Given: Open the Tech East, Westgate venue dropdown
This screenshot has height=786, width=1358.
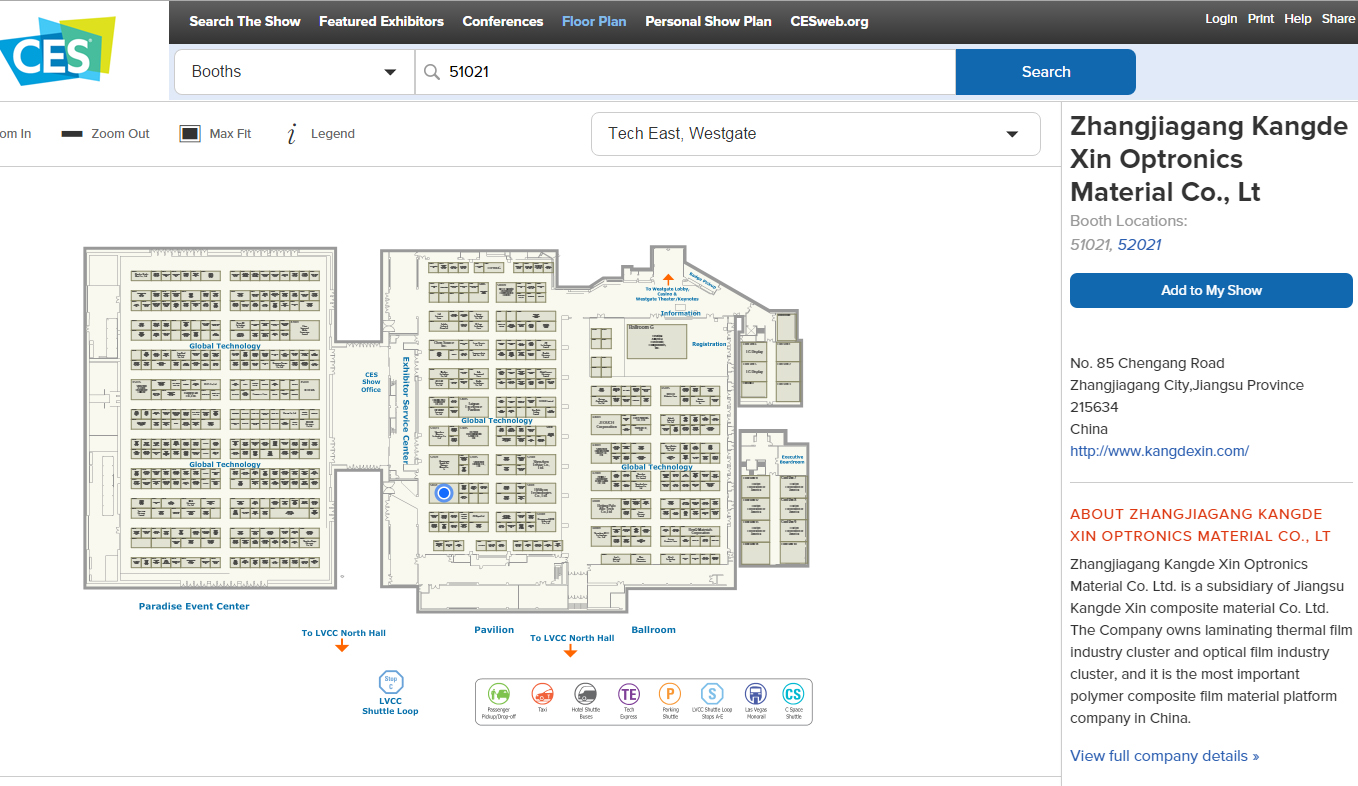Looking at the screenshot, I should tap(816, 134).
